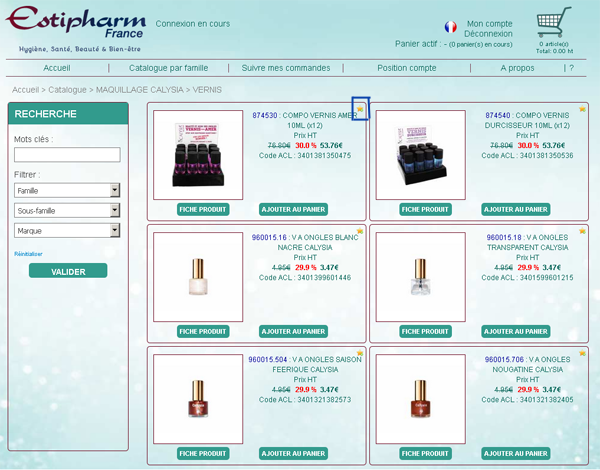The width and height of the screenshot is (600, 470).
Task: Star the Blanc Nacre nail polish
Action: [360, 231]
